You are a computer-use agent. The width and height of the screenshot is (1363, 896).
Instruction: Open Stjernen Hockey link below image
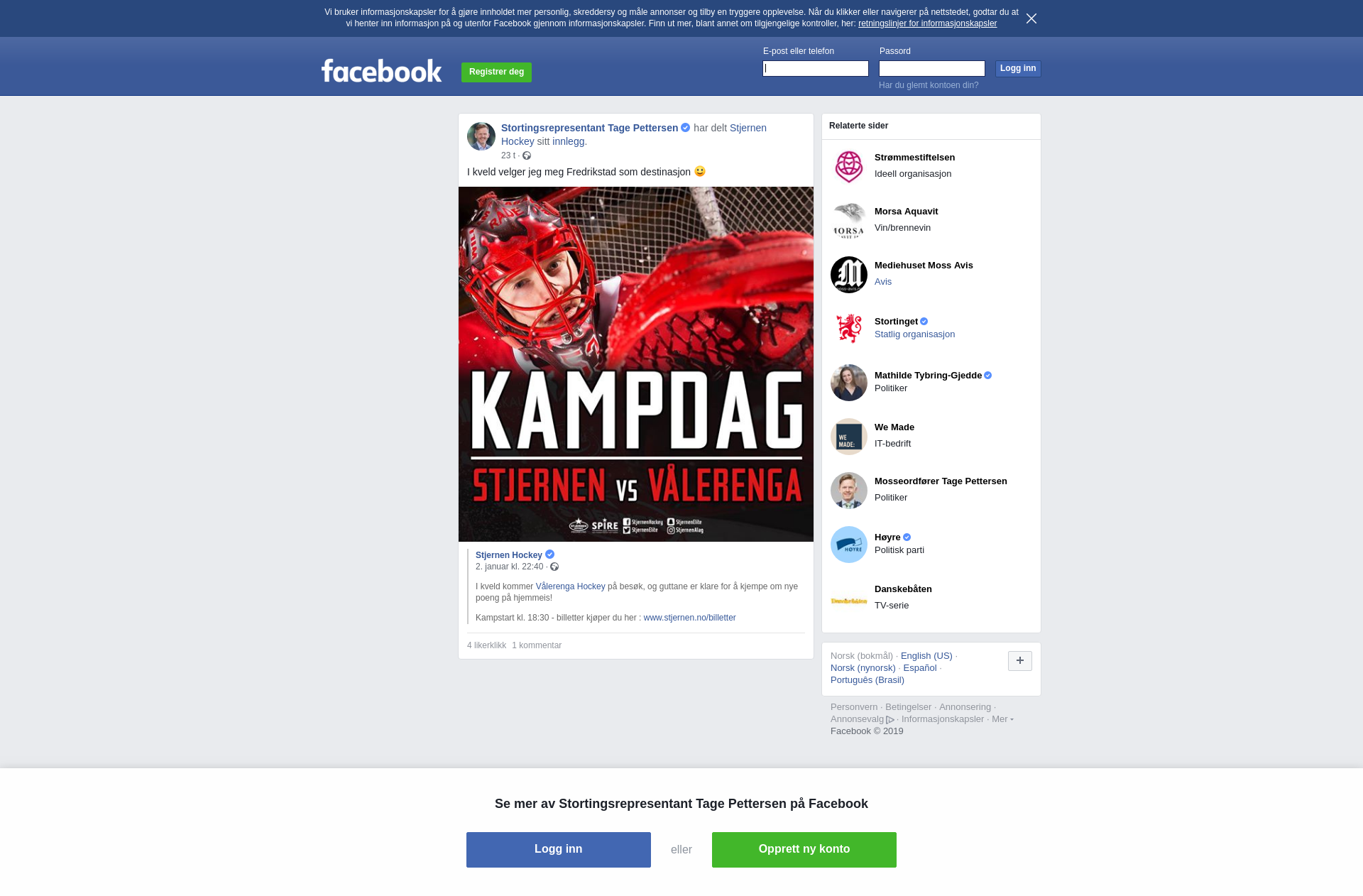coord(508,555)
